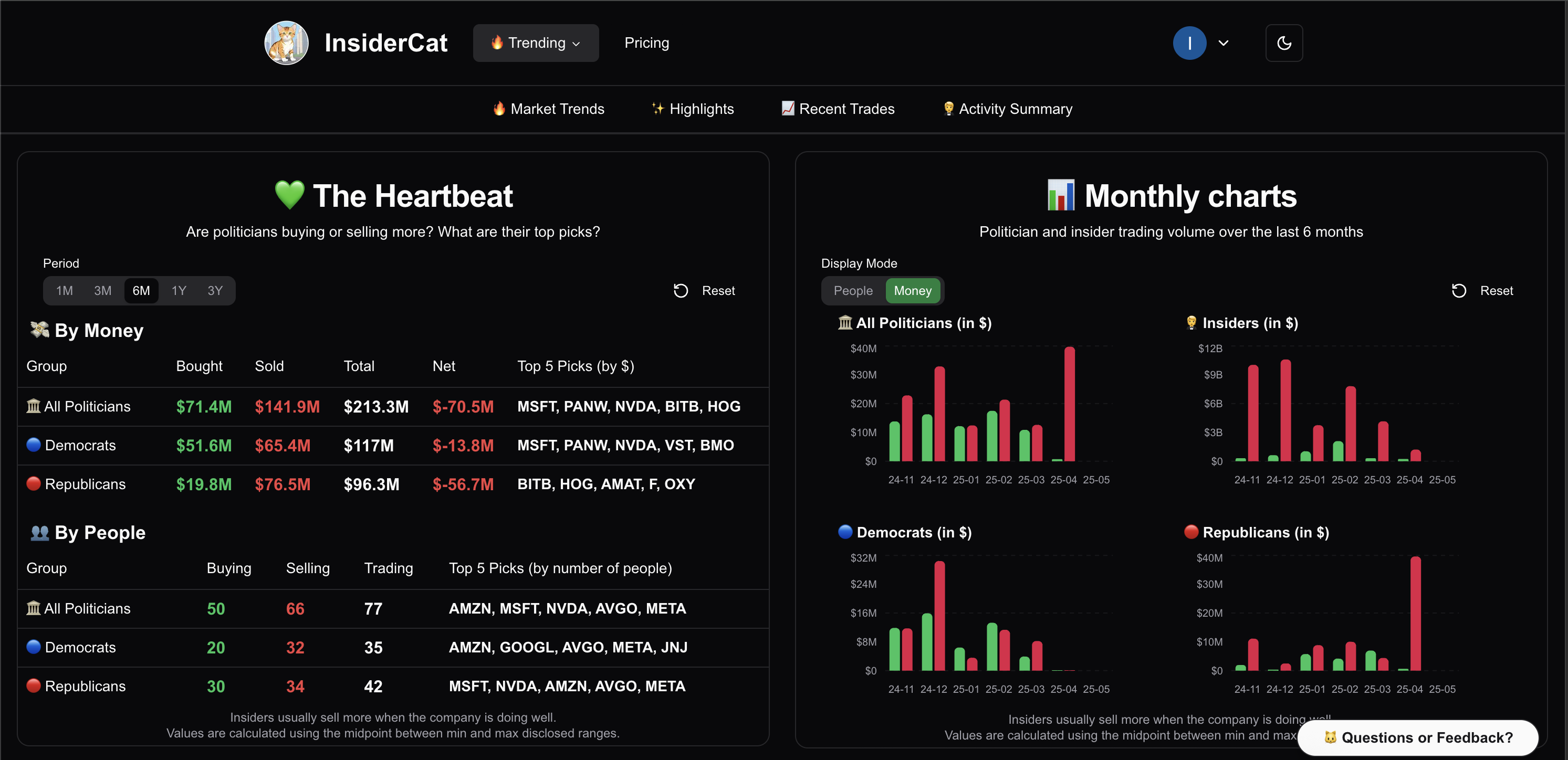Click the blue user avatar
Viewport: 1568px width, 760px height.
[1189, 43]
